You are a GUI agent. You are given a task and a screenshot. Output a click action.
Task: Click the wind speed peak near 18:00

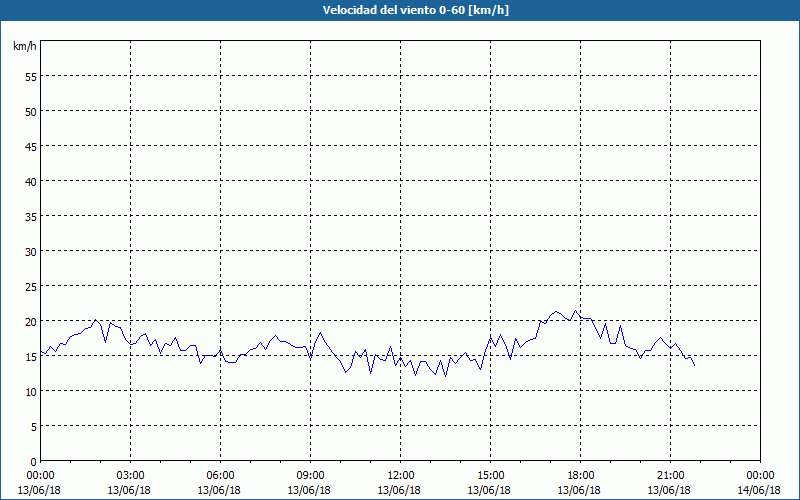(x=576, y=310)
